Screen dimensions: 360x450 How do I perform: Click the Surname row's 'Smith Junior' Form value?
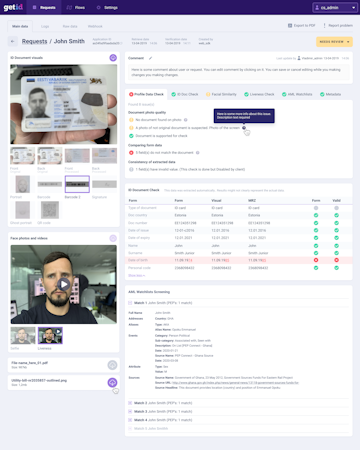(x=184, y=253)
